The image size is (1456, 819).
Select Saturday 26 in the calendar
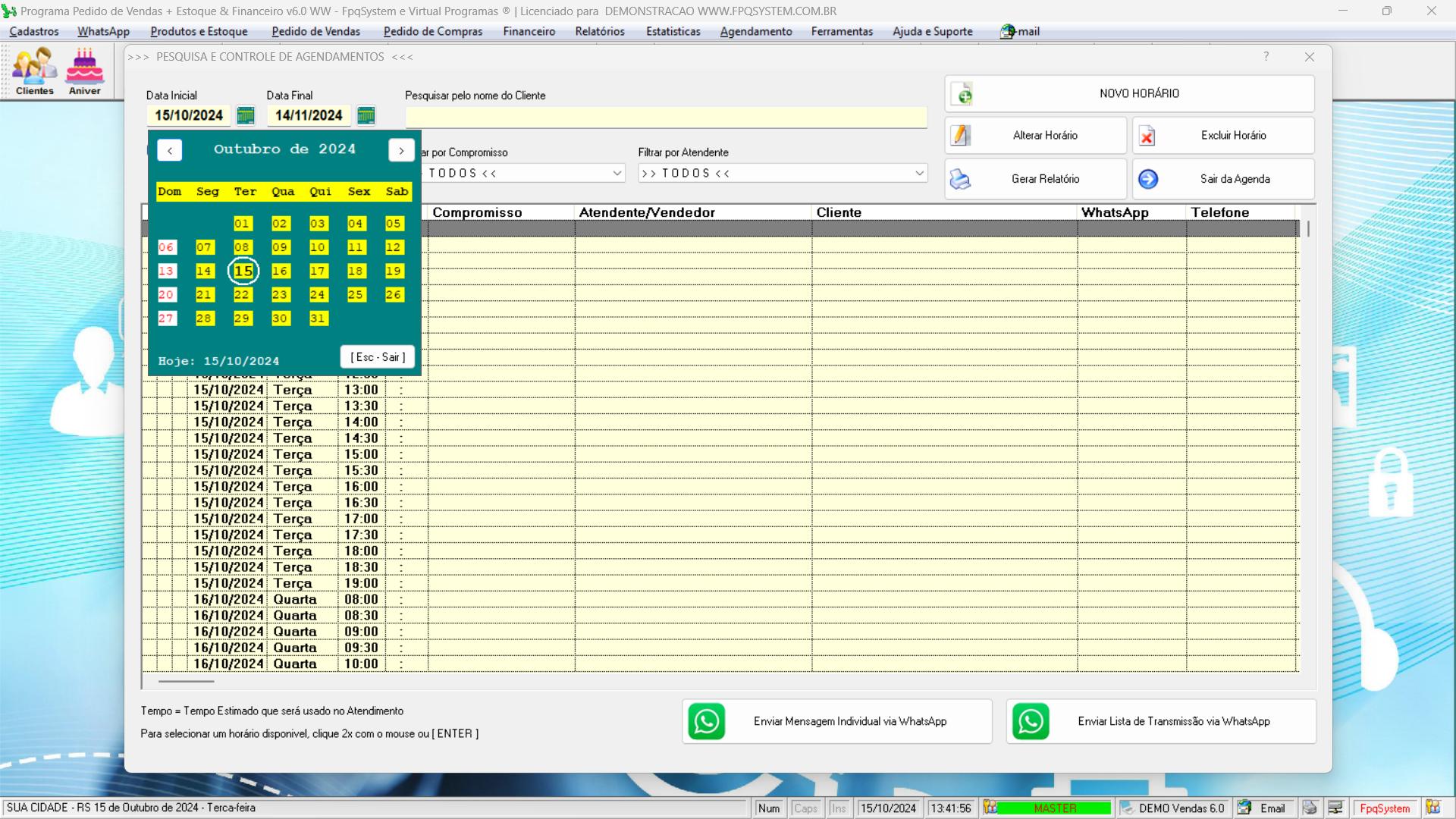point(394,295)
